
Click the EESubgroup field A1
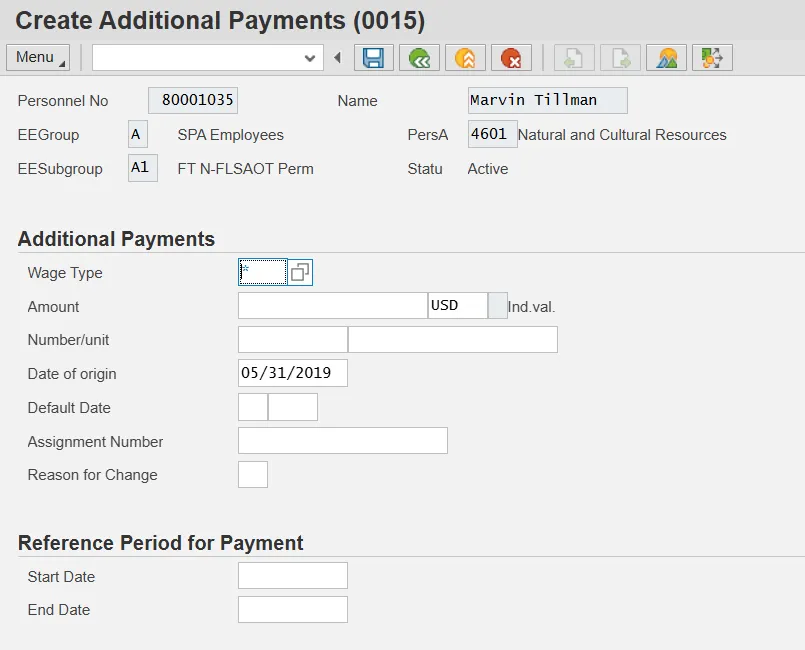click(143, 168)
